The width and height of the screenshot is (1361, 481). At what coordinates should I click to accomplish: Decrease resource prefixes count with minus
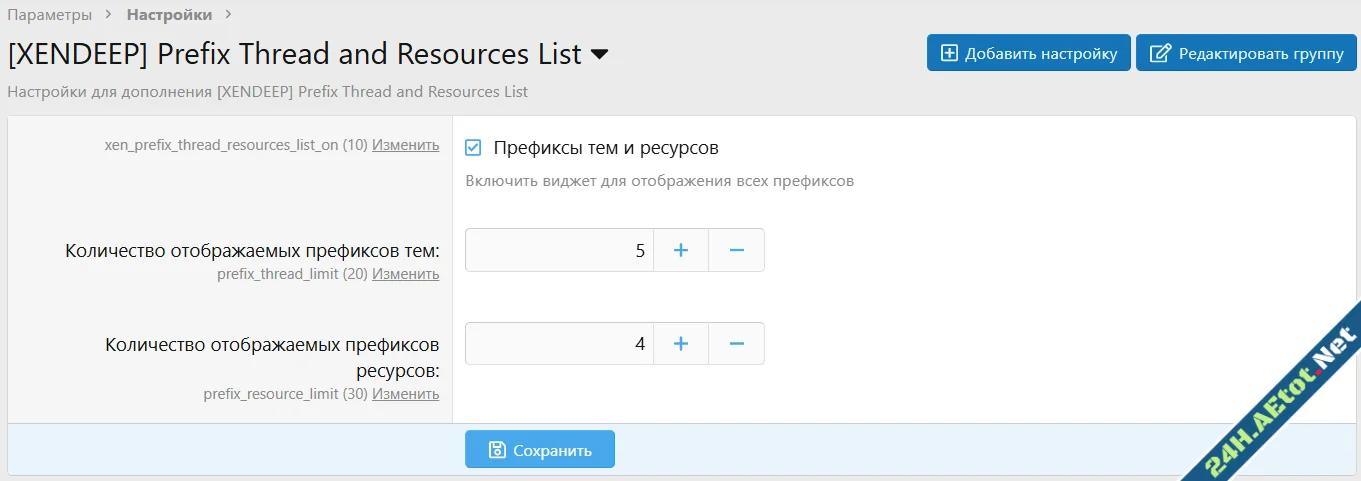737,344
